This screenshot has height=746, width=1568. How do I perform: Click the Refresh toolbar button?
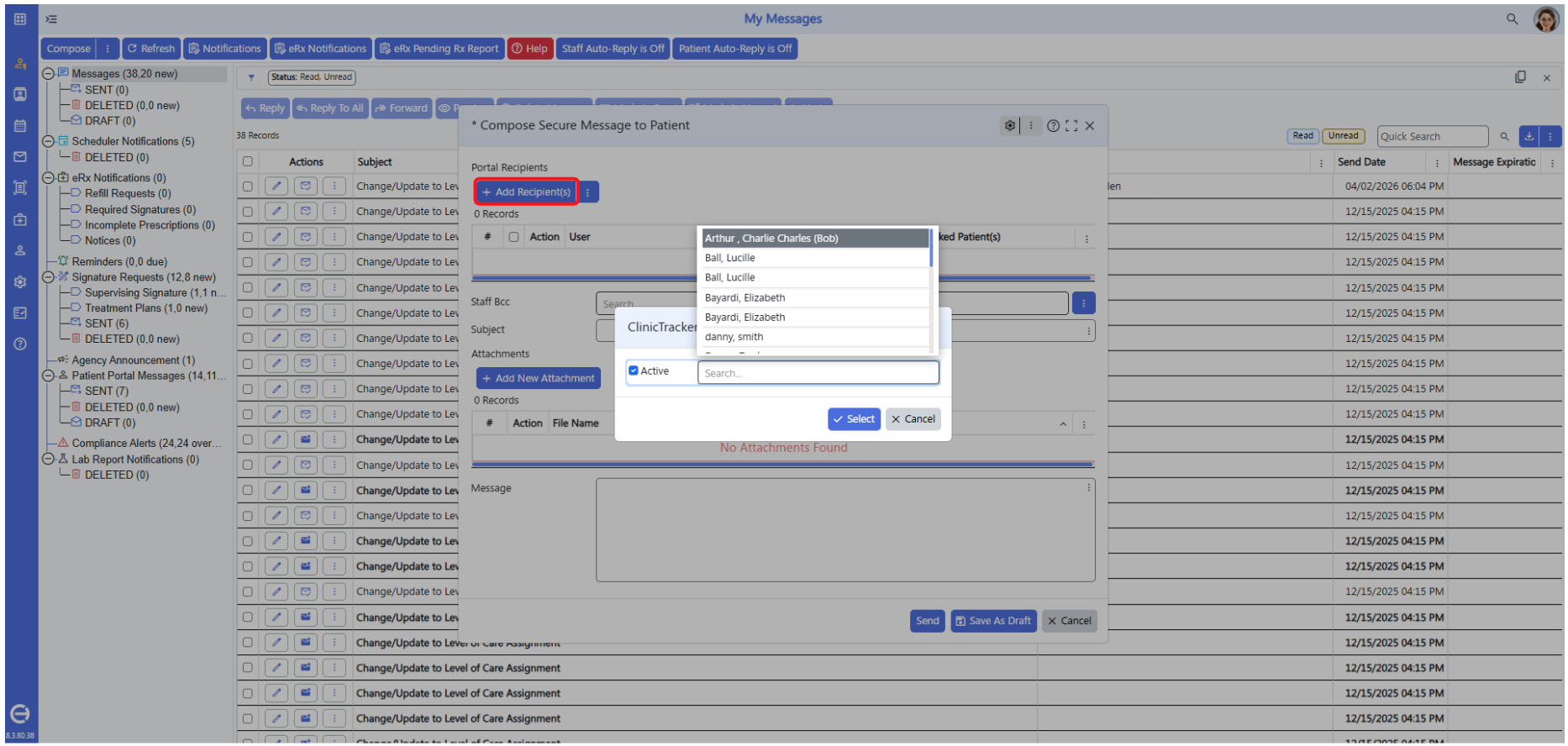151,49
